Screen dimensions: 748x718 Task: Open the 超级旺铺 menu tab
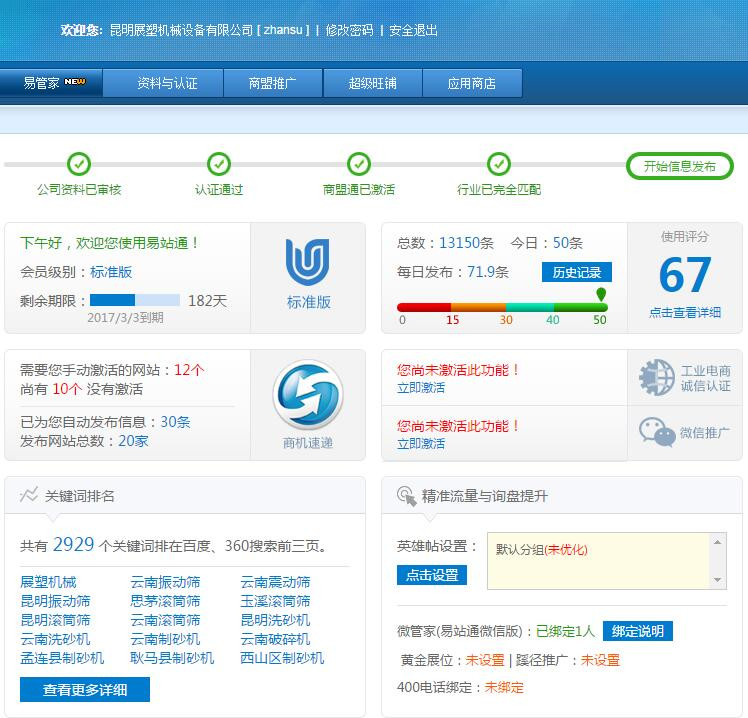(x=372, y=83)
